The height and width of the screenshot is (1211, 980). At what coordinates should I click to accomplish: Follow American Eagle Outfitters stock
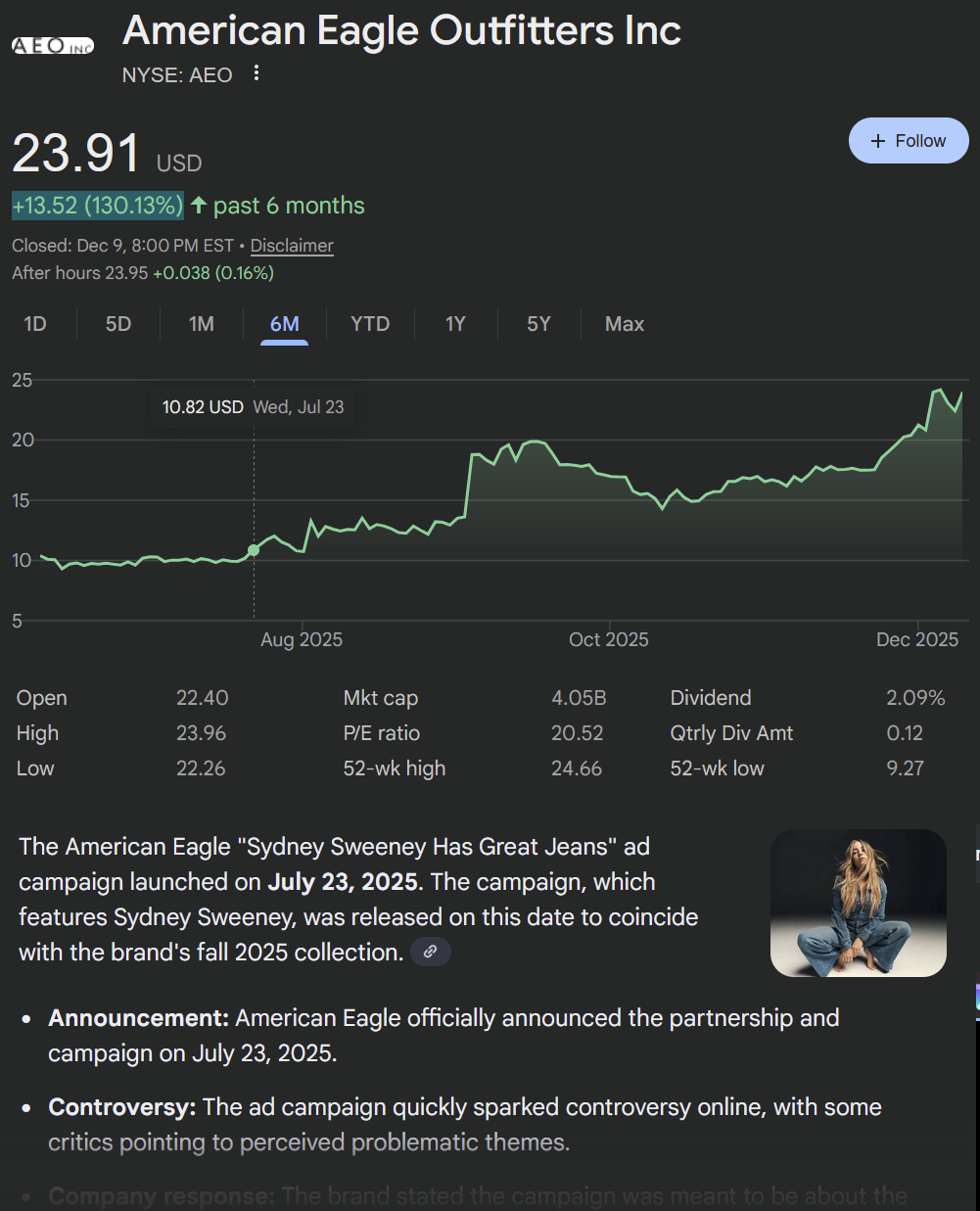908,141
